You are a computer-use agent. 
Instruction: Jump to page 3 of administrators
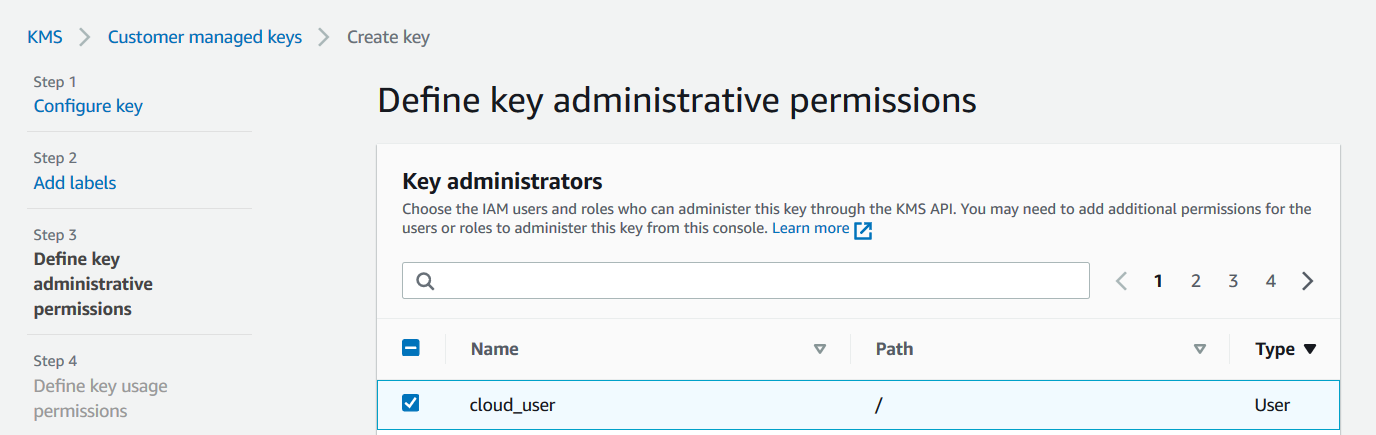point(1233,281)
